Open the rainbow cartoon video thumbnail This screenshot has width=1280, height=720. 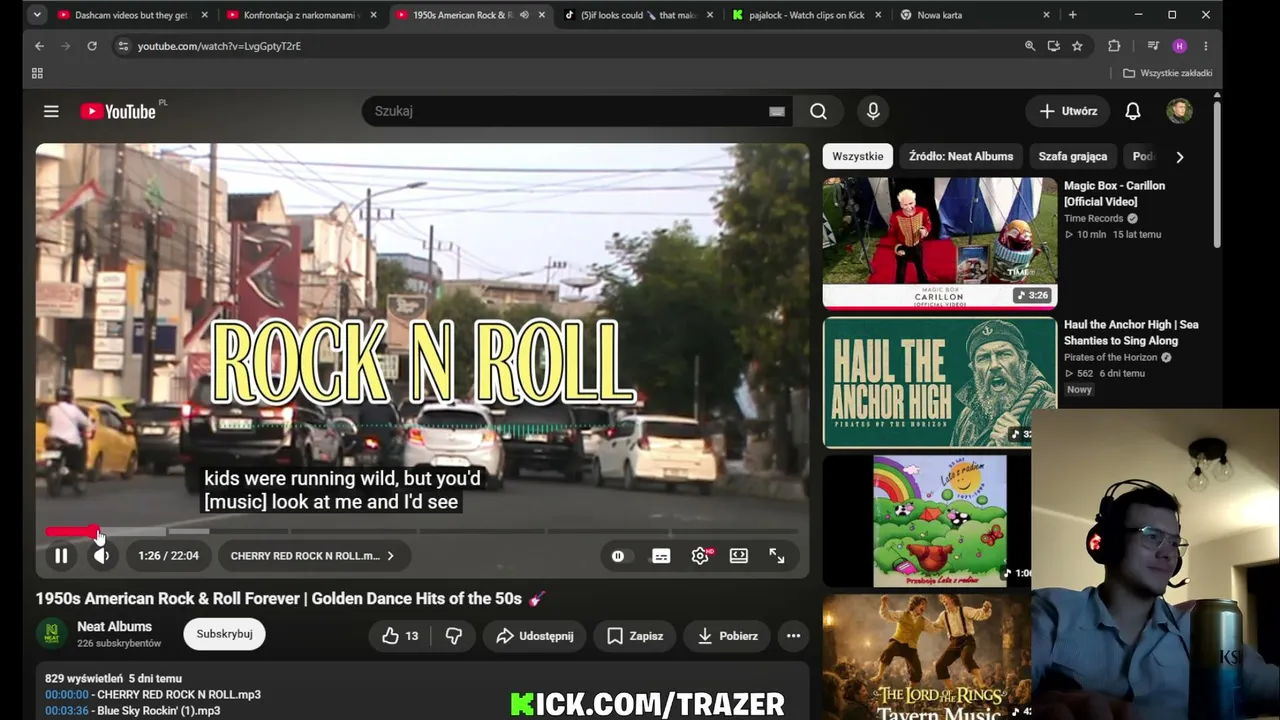(927, 521)
